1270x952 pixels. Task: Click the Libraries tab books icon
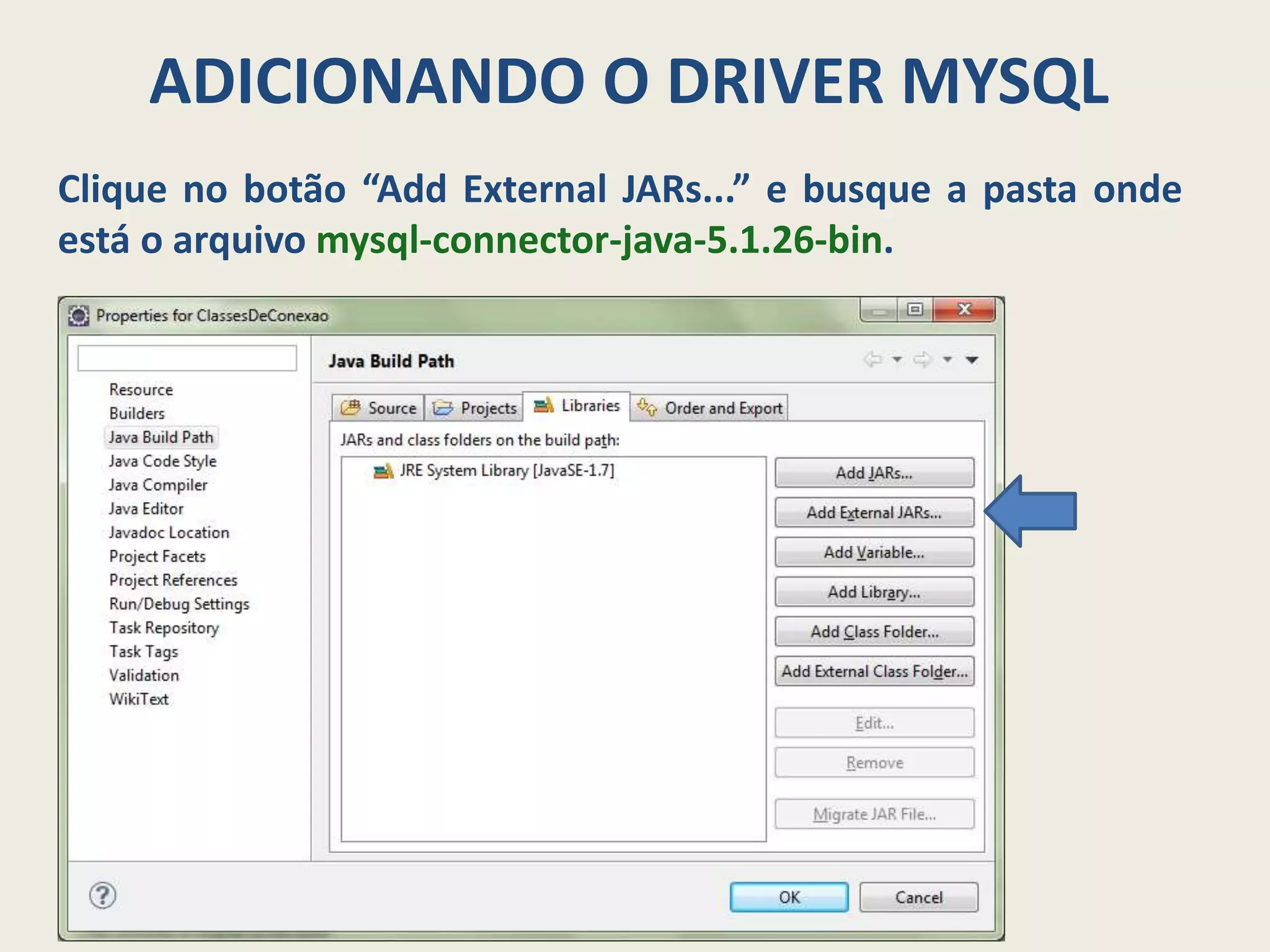click(x=544, y=405)
